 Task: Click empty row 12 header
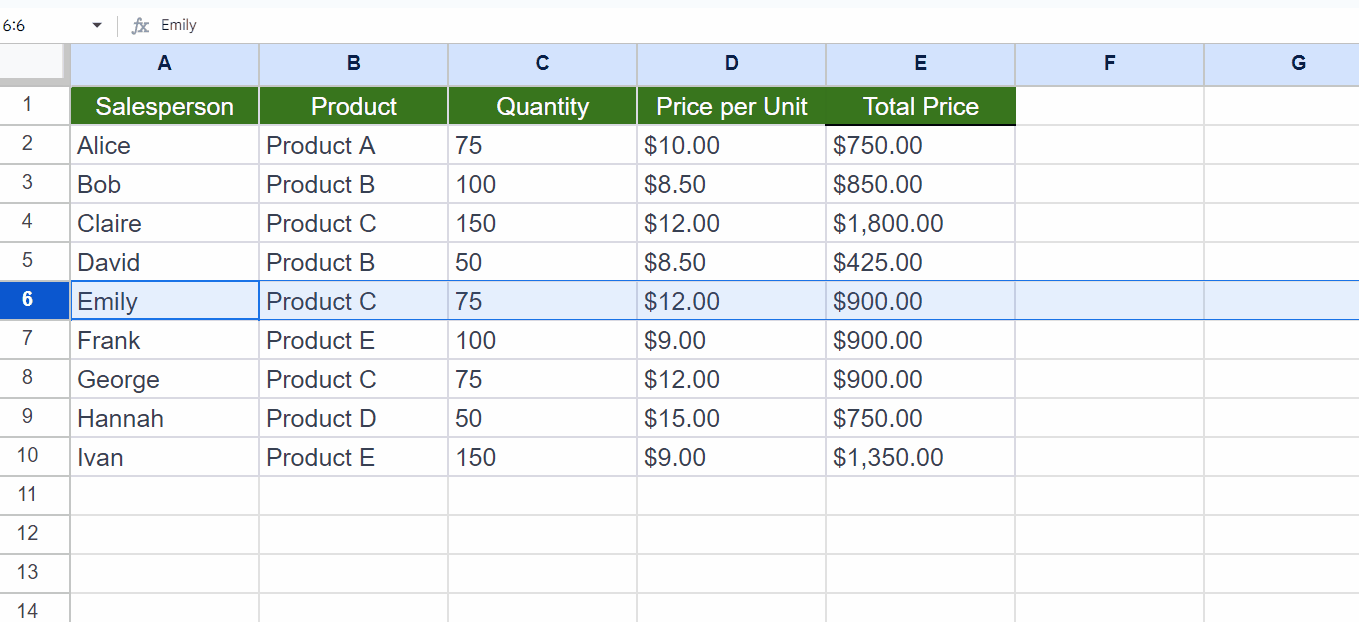(34, 534)
